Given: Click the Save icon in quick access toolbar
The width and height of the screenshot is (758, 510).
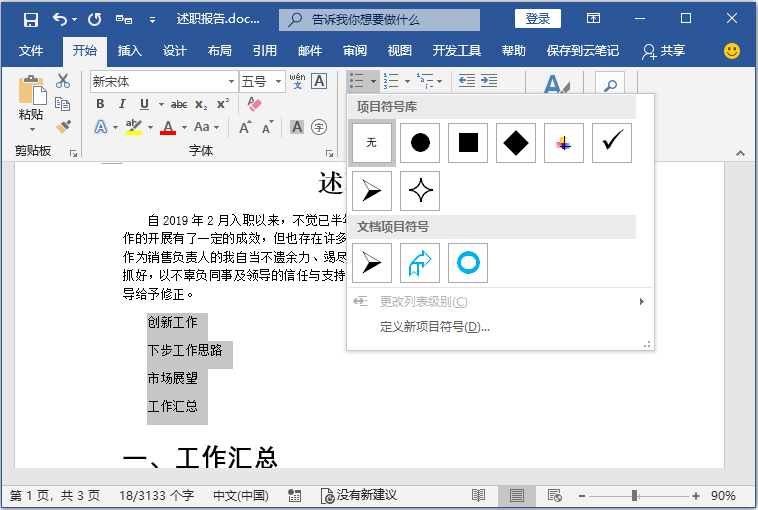Looking at the screenshot, I should pos(31,19).
